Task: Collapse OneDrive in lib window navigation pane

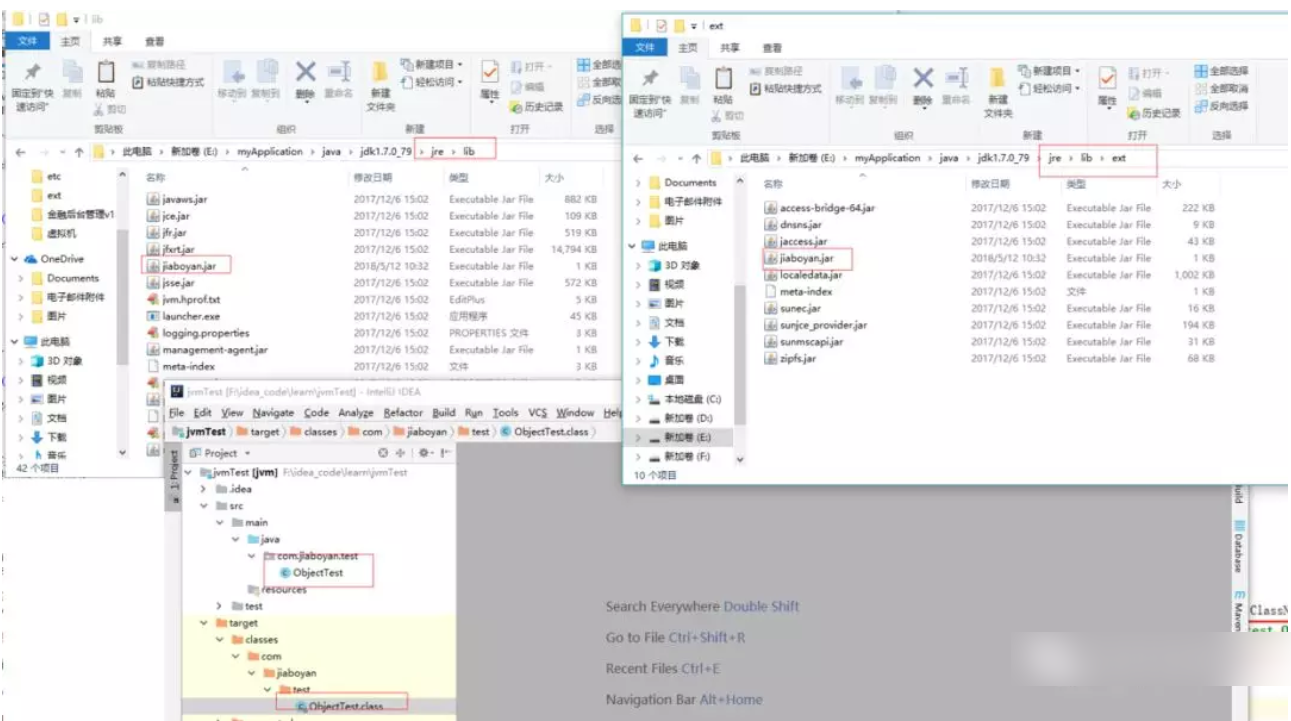Action: [x=15, y=259]
